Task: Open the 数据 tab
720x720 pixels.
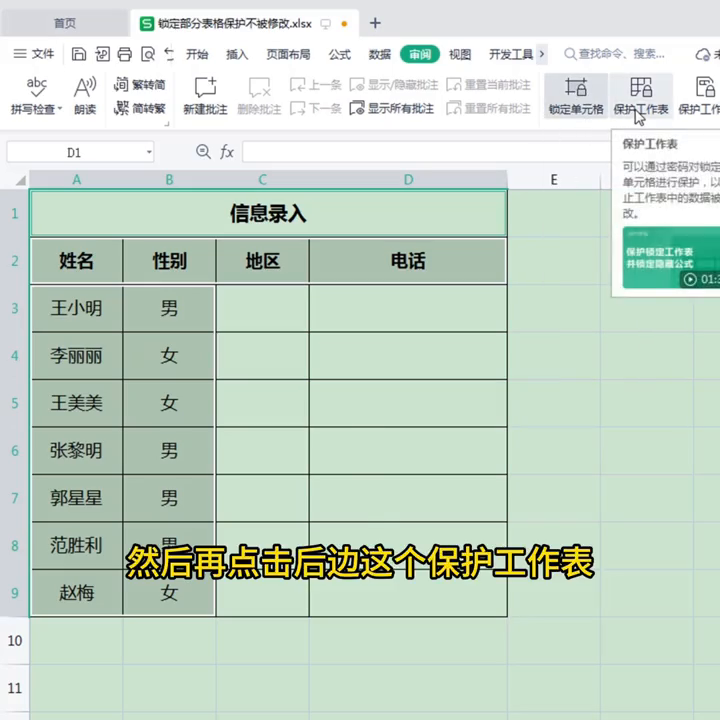Action: [x=380, y=55]
